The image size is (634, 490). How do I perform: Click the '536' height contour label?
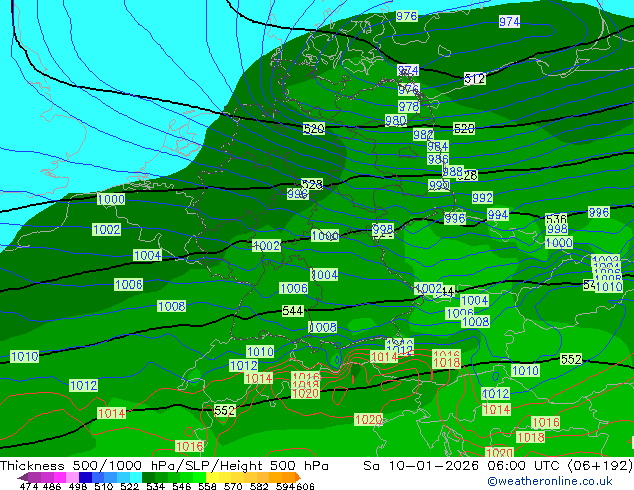pyautogui.click(x=556, y=220)
